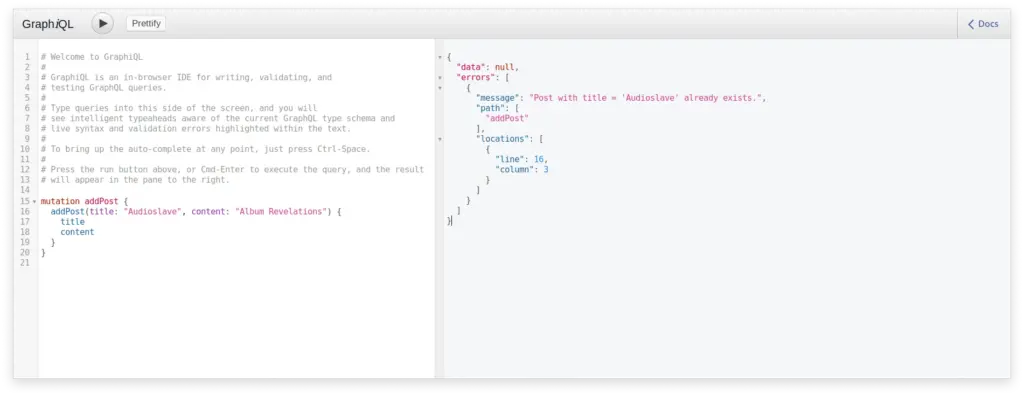Image resolution: width=1024 pixels, height=396 pixels.
Task: Run the query with the play button
Action: click(x=103, y=24)
